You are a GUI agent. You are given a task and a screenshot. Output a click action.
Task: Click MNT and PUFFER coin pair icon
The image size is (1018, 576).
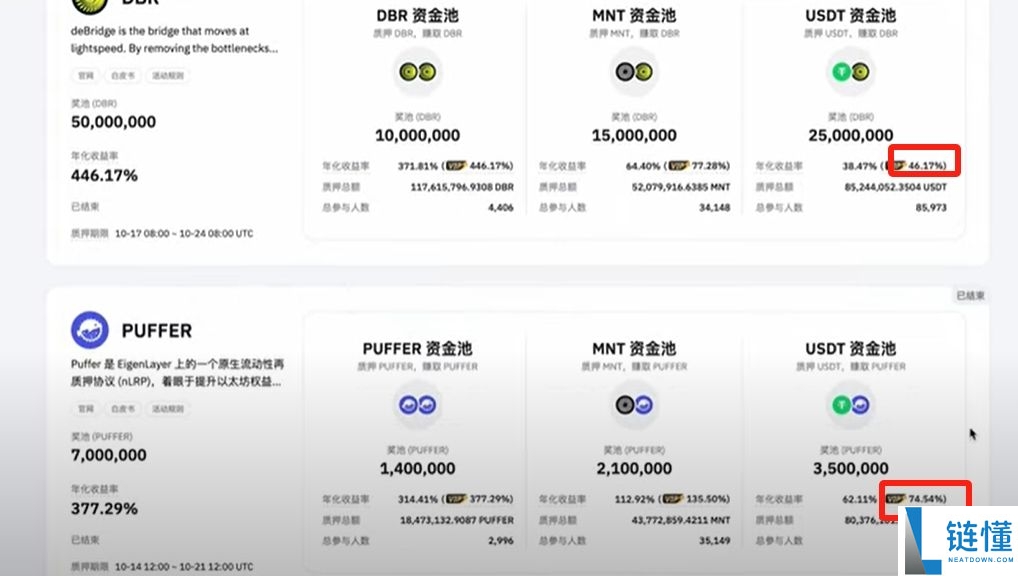click(634, 405)
